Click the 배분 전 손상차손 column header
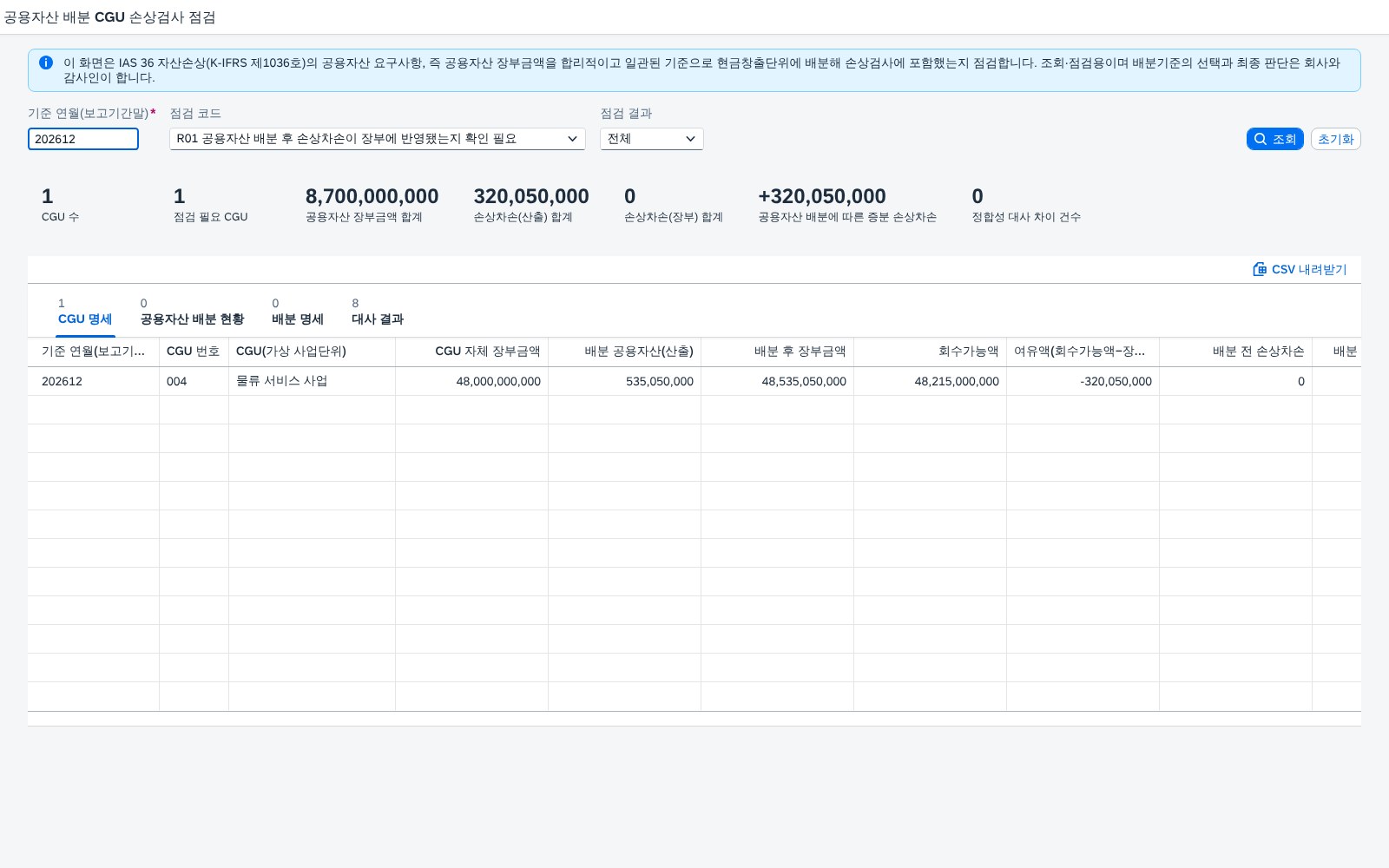The height and width of the screenshot is (868, 1389). tap(1235, 352)
